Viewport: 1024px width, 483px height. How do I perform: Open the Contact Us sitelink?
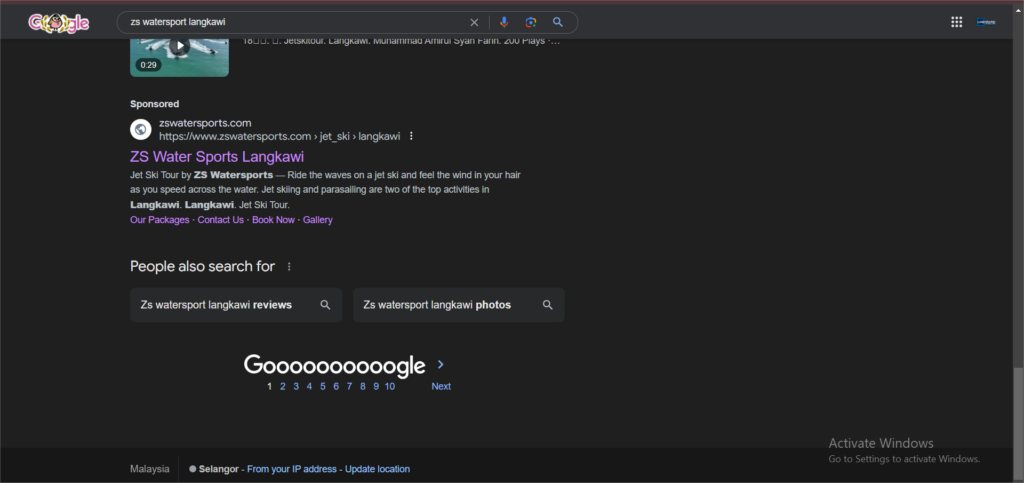221,220
